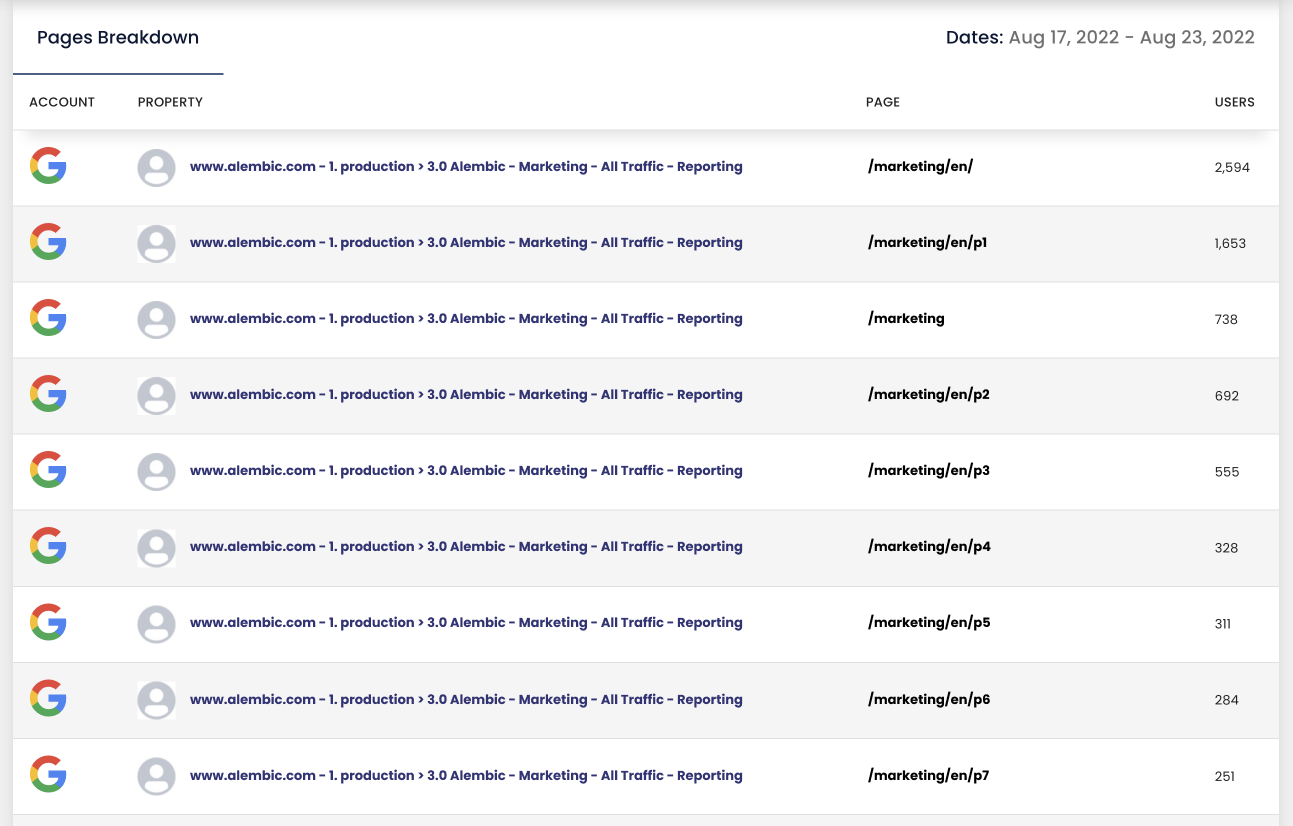This screenshot has width=1293, height=826.
Task: Select the /marketing/en/p3 page cell
Action: coord(929,471)
